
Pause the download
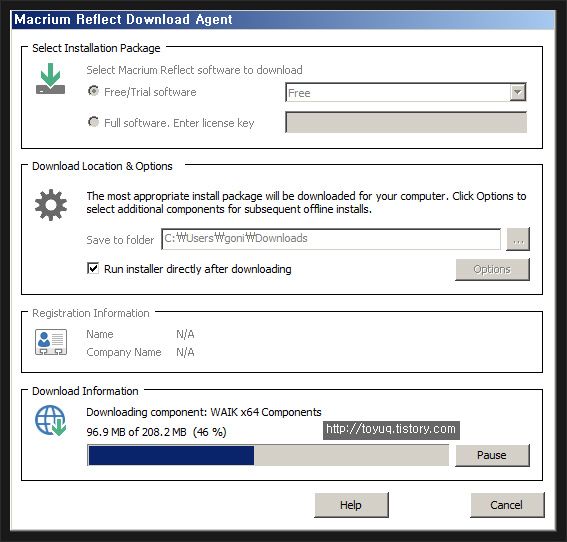493,455
